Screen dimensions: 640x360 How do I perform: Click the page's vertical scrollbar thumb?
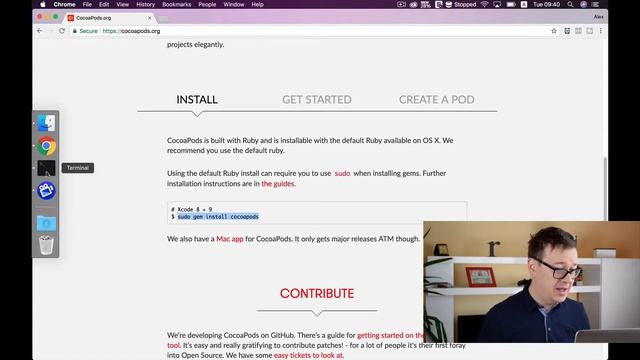point(605,189)
